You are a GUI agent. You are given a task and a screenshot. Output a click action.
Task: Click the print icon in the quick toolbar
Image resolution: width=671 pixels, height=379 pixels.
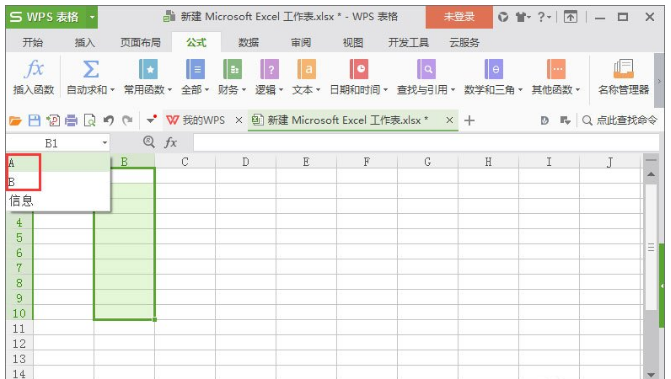pos(71,121)
